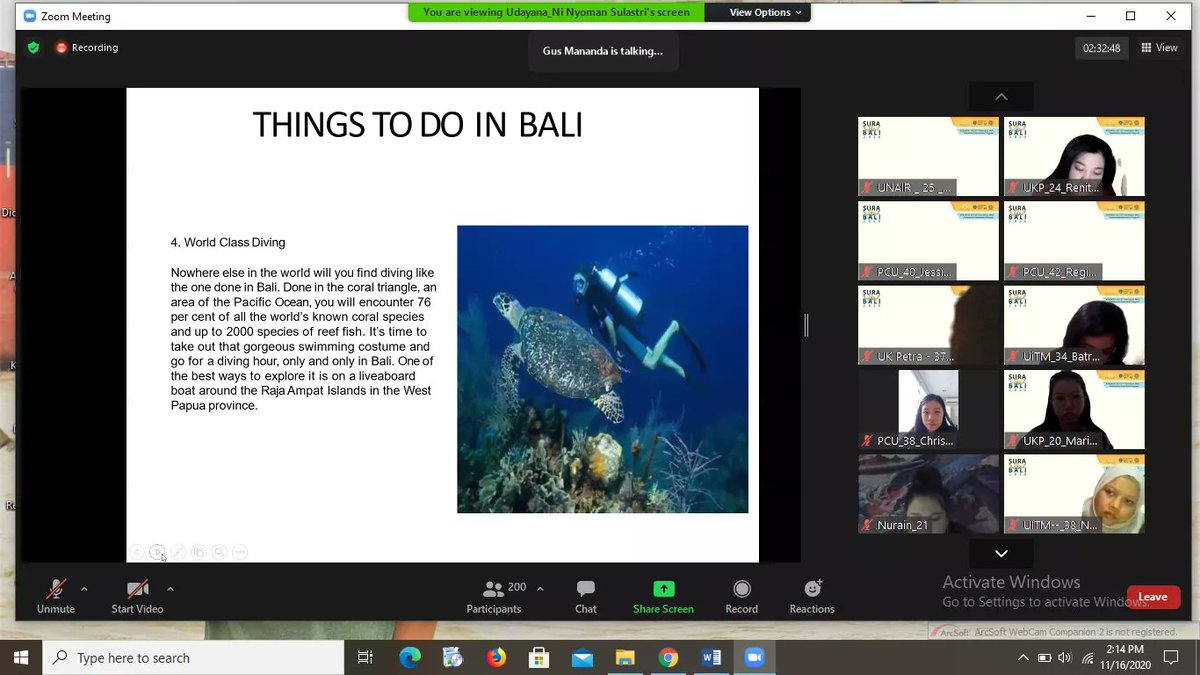1200x675 pixels.
Task: Open Task View on the taskbar
Action: 365,657
